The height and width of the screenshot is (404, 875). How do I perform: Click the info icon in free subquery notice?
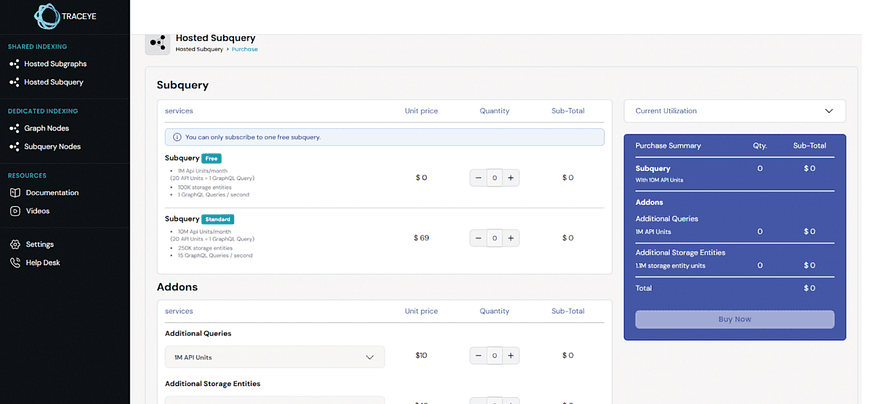pos(177,137)
